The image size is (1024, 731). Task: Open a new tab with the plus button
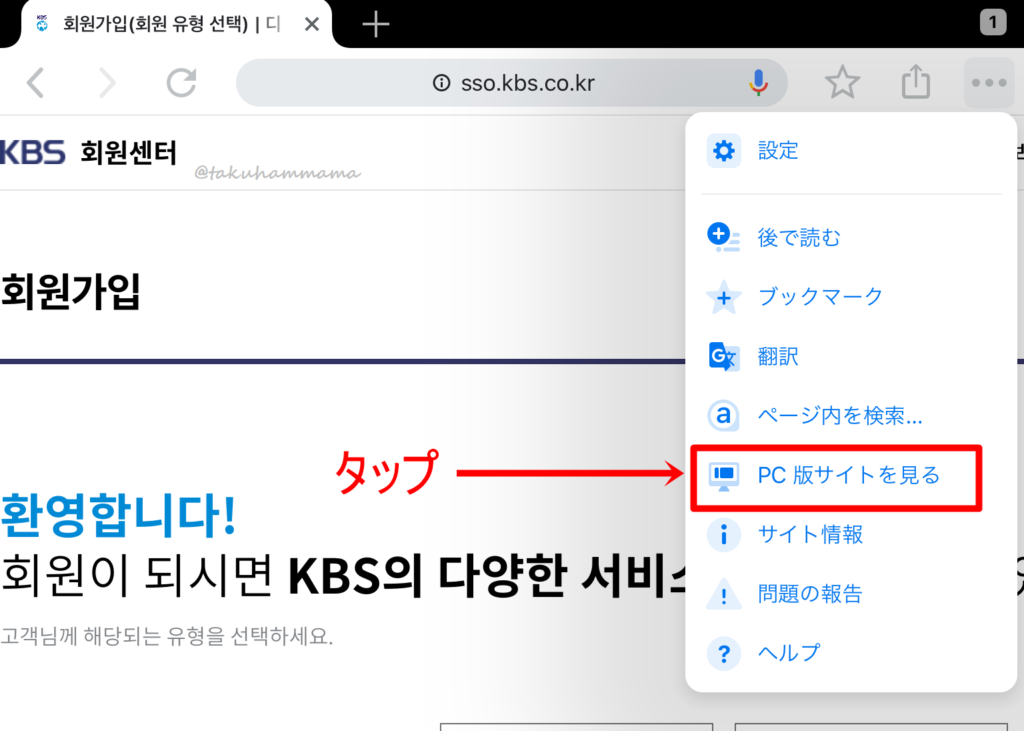[376, 24]
